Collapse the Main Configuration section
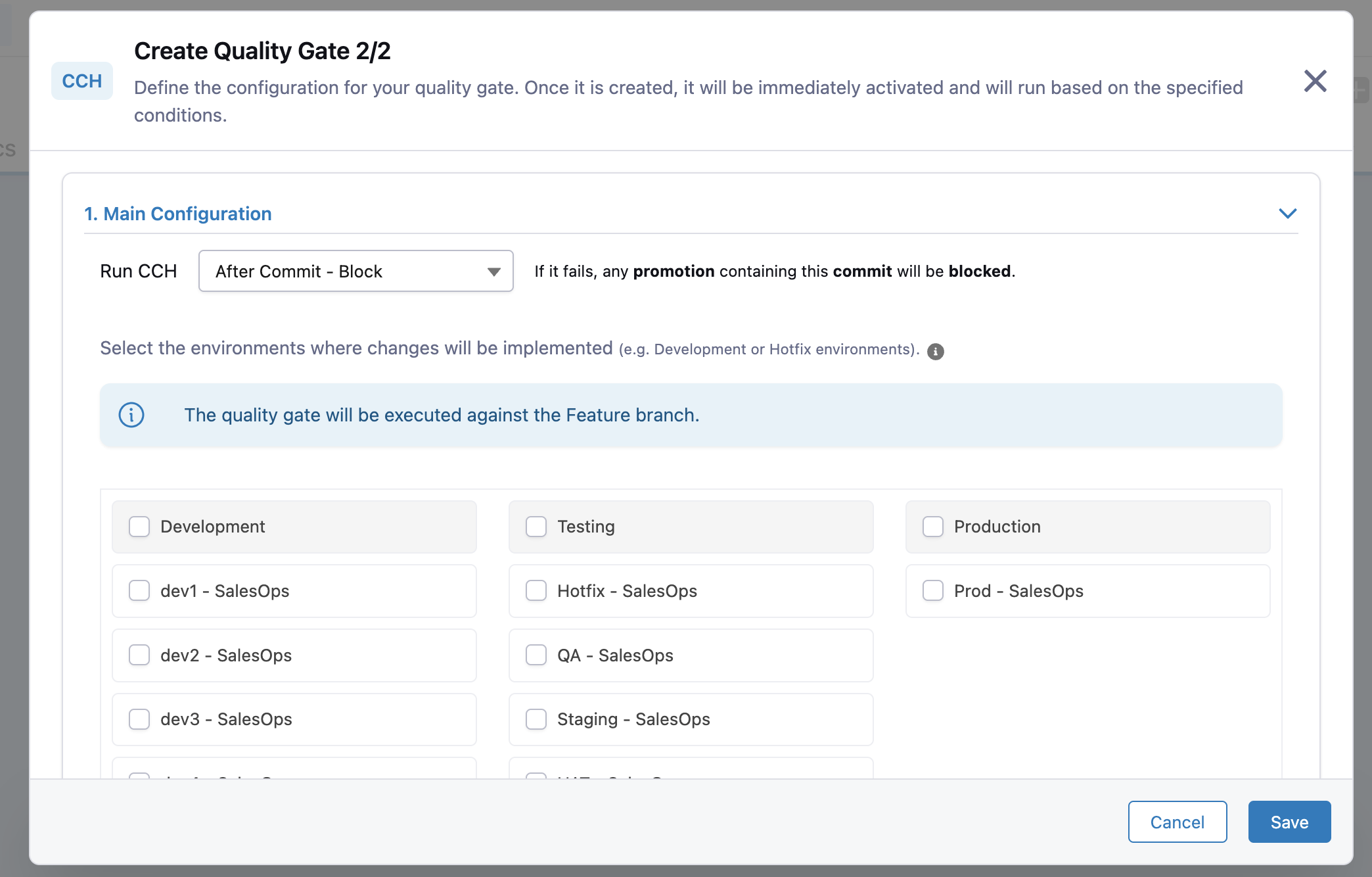1372x877 pixels. pyautogui.click(x=1287, y=214)
